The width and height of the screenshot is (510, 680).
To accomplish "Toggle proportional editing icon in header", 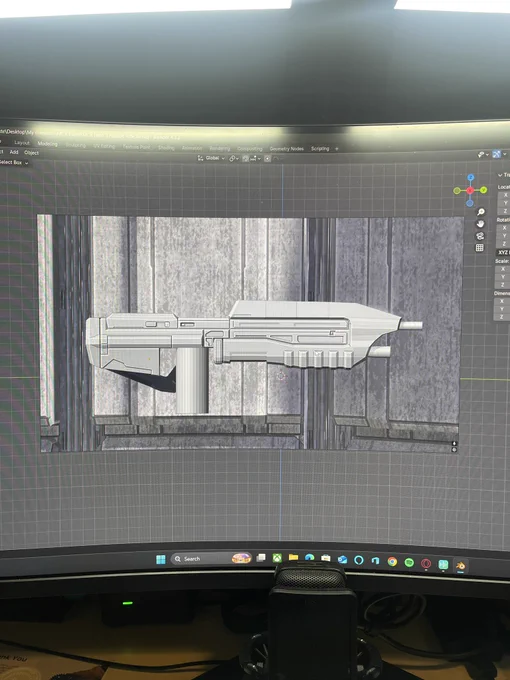I will tap(268, 159).
